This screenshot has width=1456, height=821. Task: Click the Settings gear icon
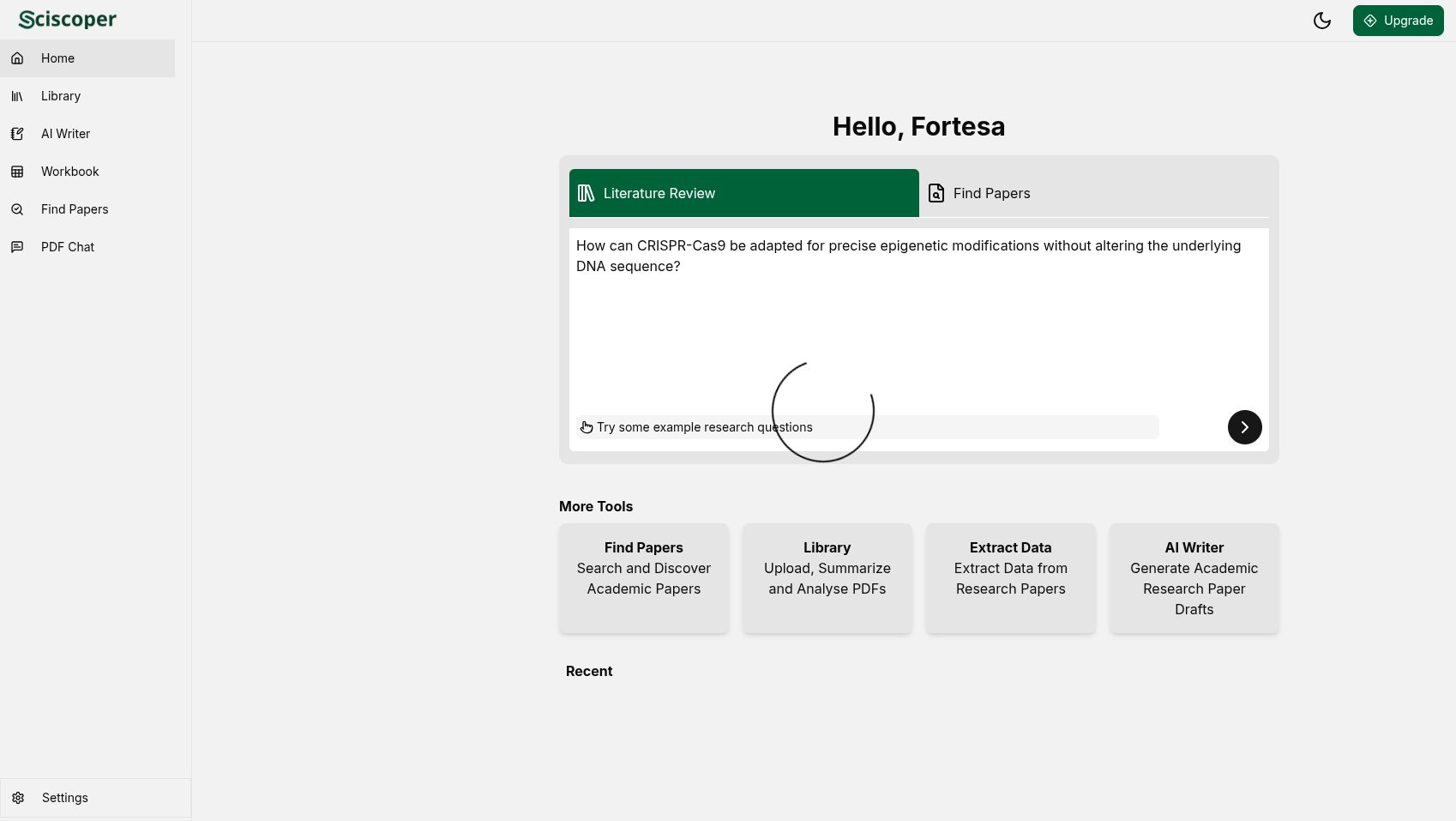pyautogui.click(x=18, y=798)
